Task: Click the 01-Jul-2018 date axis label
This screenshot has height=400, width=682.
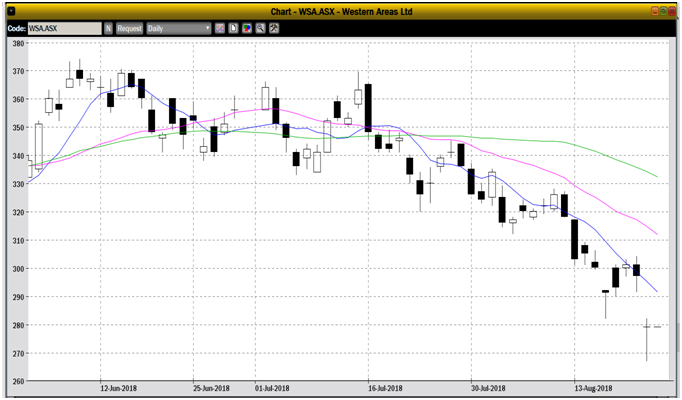Action: (x=272, y=388)
